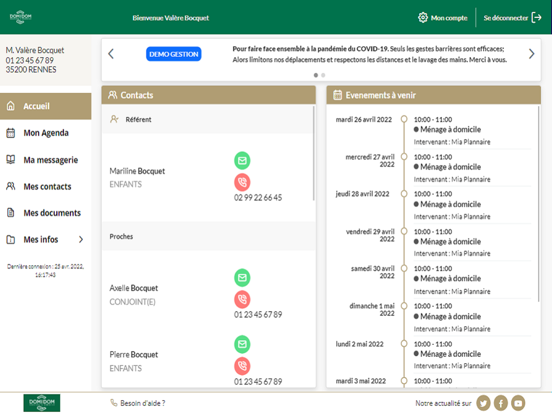Viewport: 552px width, 414px height.
Task: Call Mariline Bocquet using the red phone icon
Action: click(242, 182)
